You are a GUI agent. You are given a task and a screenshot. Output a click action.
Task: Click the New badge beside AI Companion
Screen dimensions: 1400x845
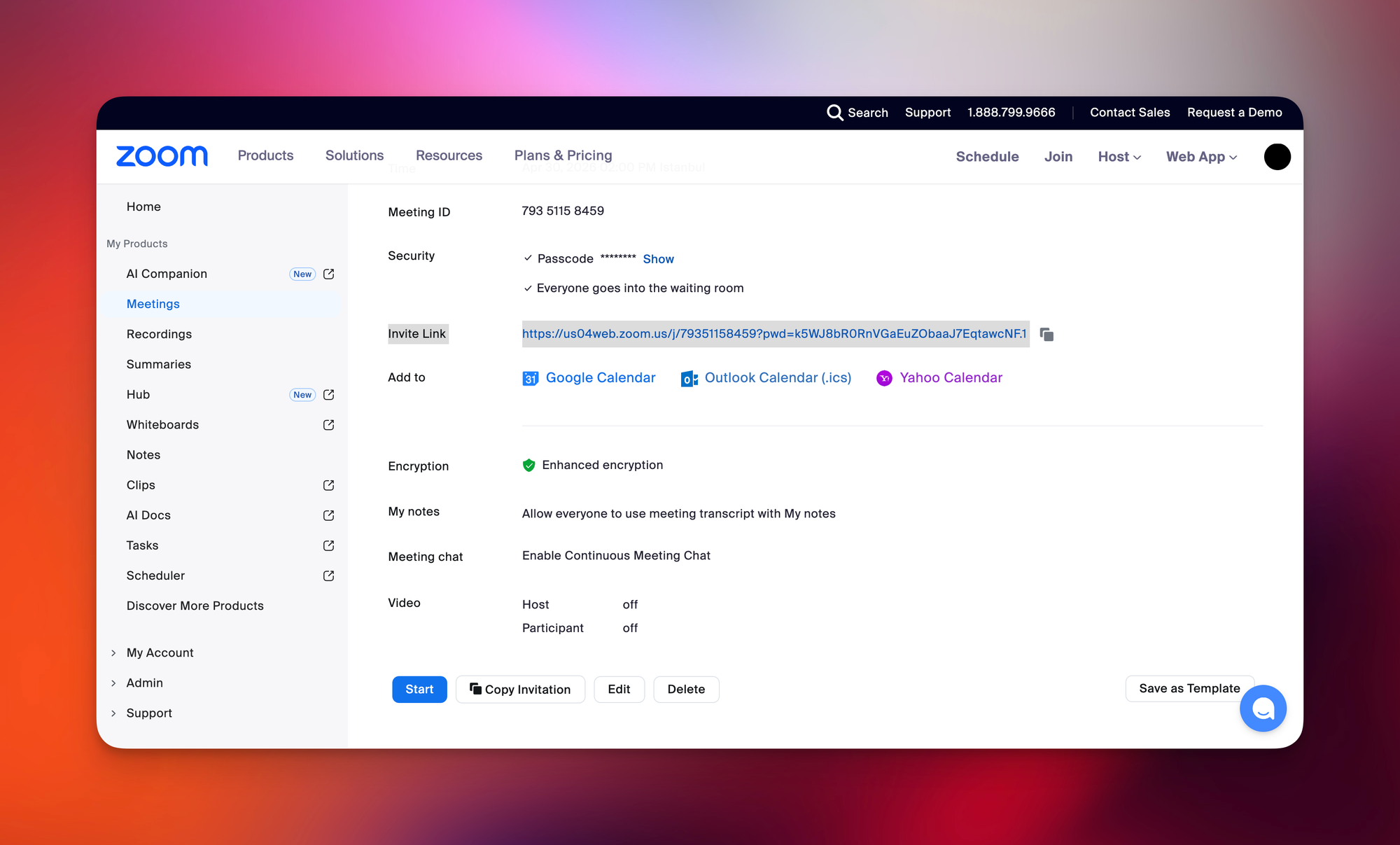(302, 274)
